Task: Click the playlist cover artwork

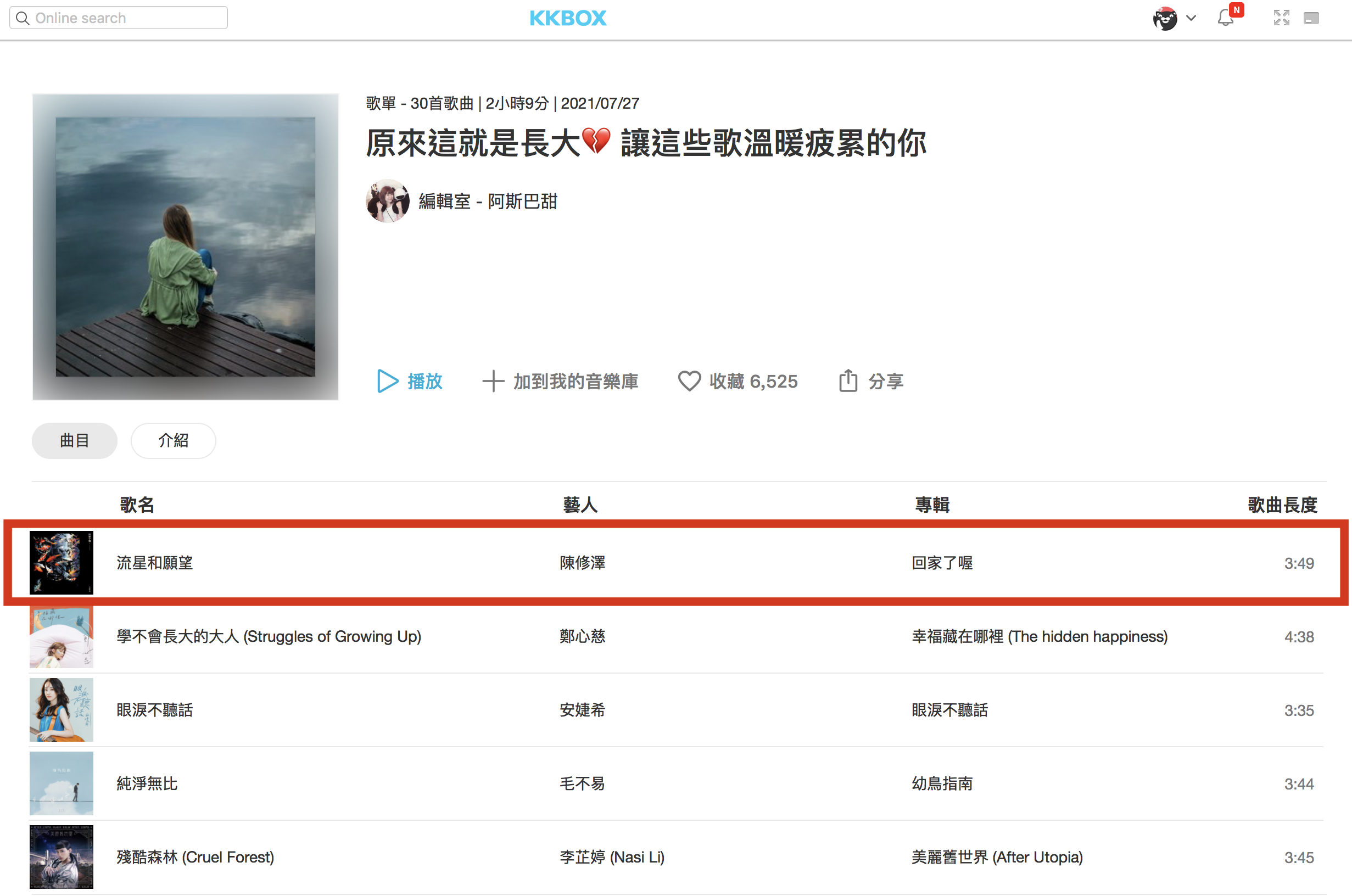Action: [x=185, y=247]
